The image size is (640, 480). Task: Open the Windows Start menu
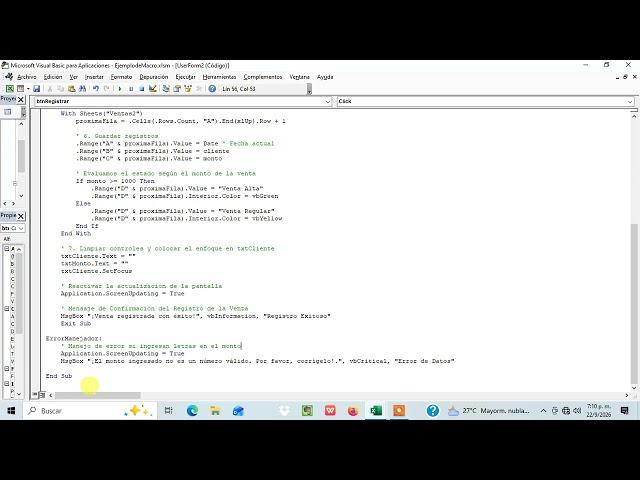tap(11, 411)
